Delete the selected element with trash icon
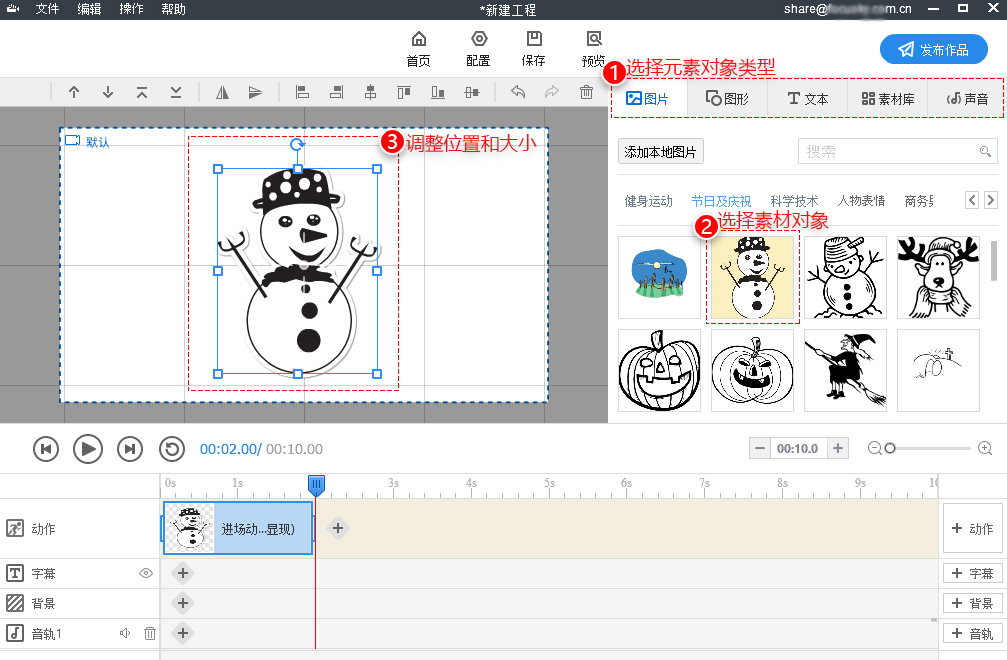Image resolution: width=1007 pixels, height=660 pixels. click(586, 92)
